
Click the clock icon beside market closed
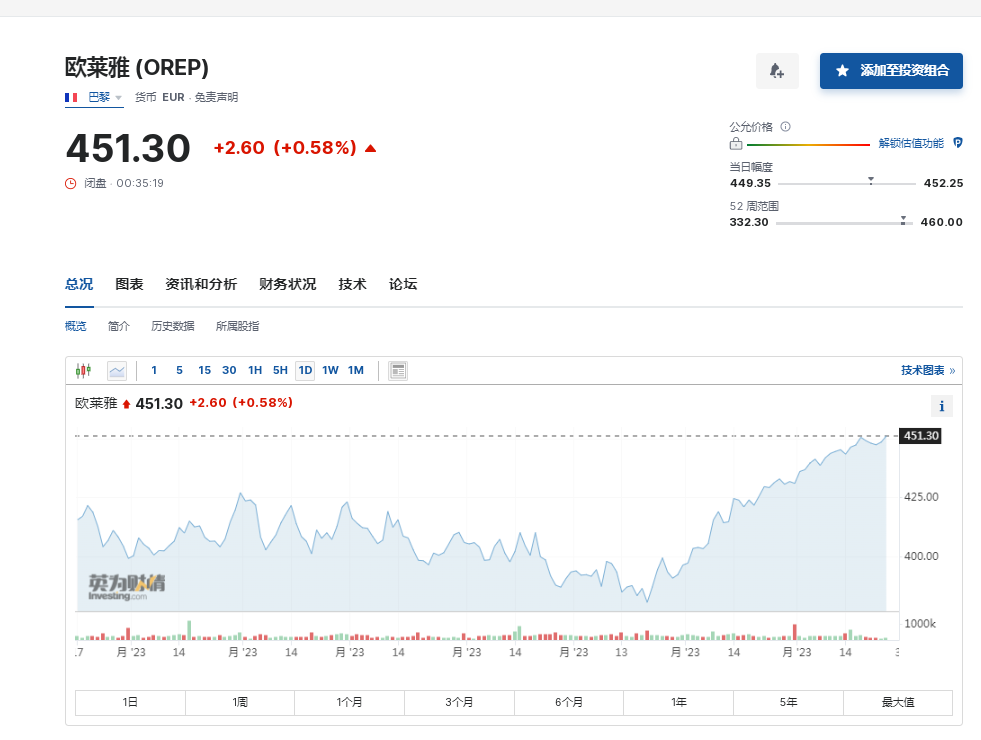(71, 183)
